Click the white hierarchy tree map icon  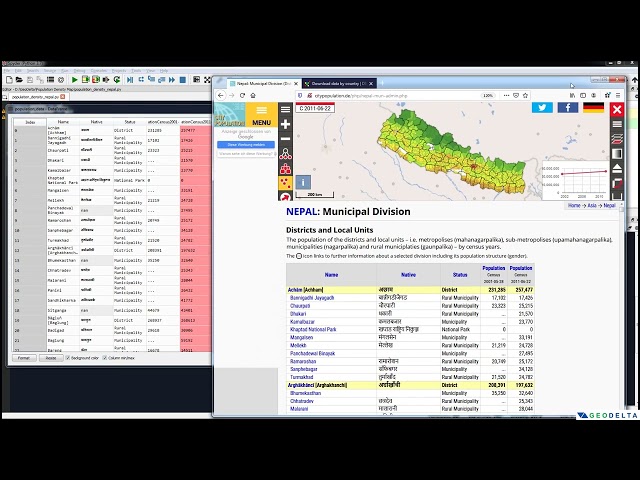[285, 153]
